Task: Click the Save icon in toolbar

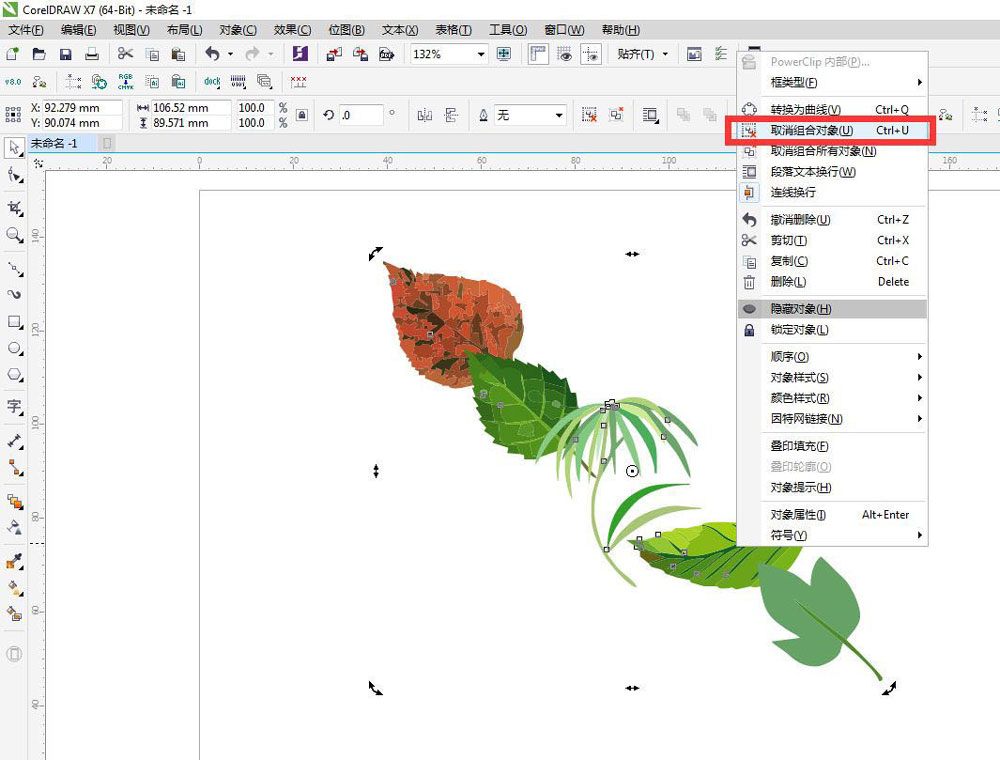Action: coord(65,54)
